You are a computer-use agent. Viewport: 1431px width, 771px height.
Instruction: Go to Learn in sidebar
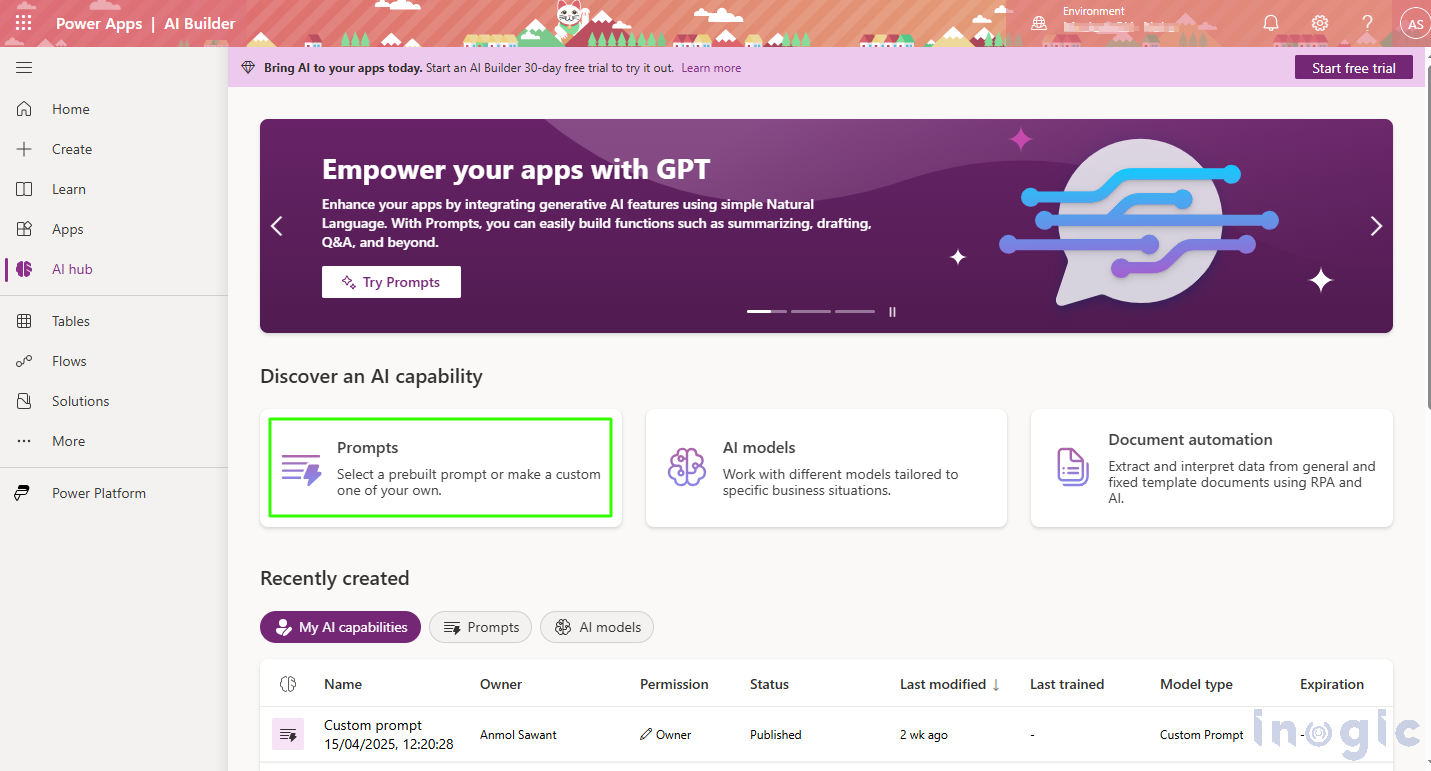pos(113,189)
